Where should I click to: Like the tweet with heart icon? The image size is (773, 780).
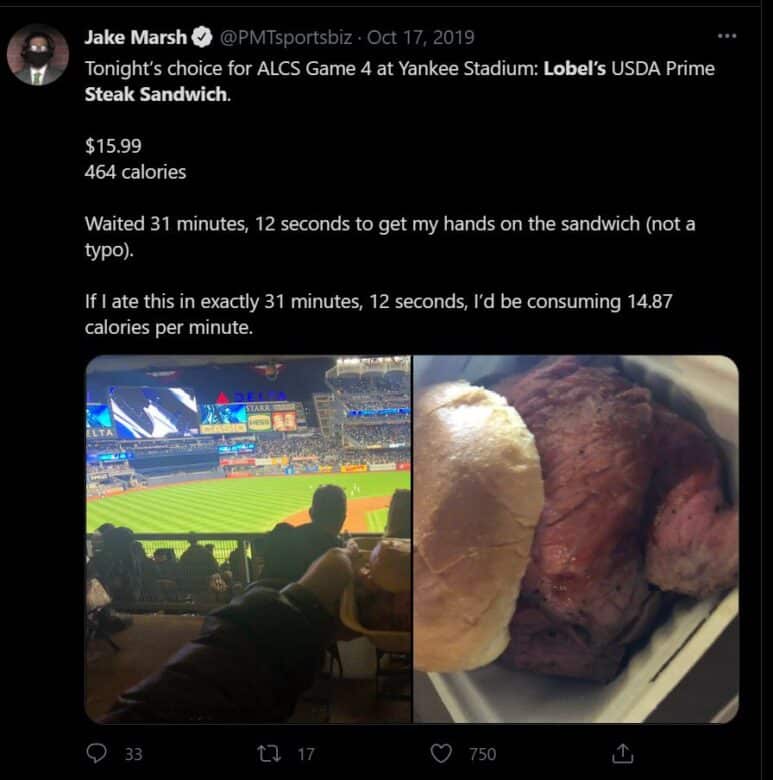[441, 753]
